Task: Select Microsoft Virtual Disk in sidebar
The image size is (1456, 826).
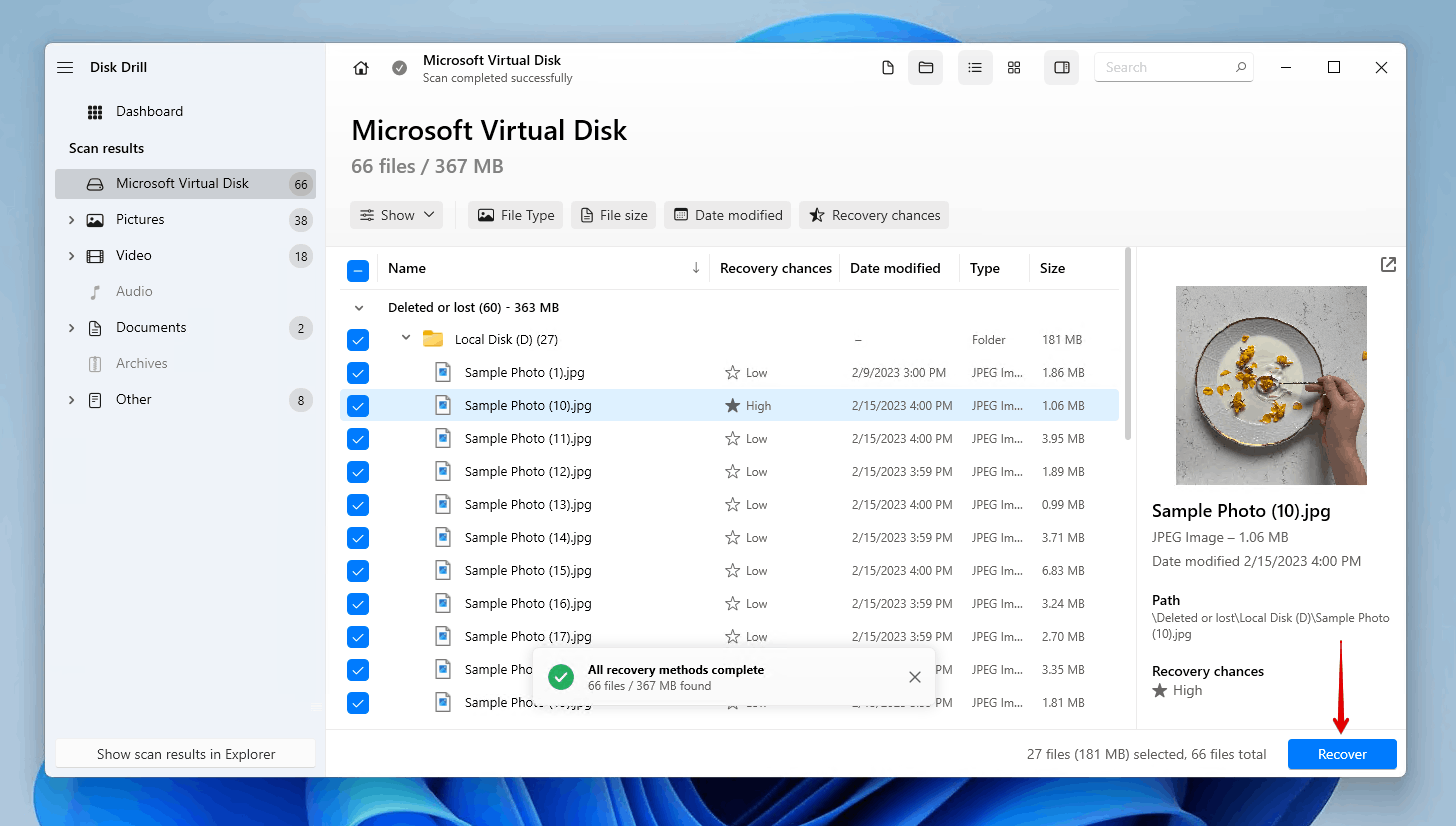Action: (185, 184)
